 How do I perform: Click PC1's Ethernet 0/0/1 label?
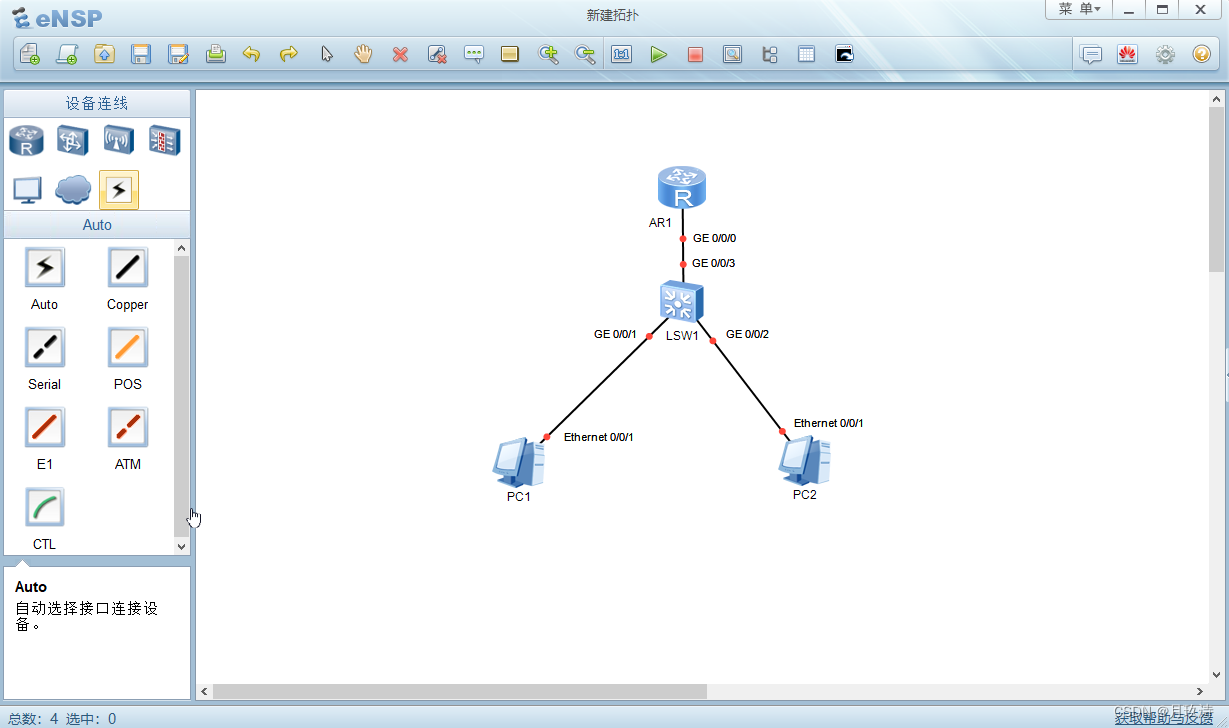pyautogui.click(x=599, y=437)
